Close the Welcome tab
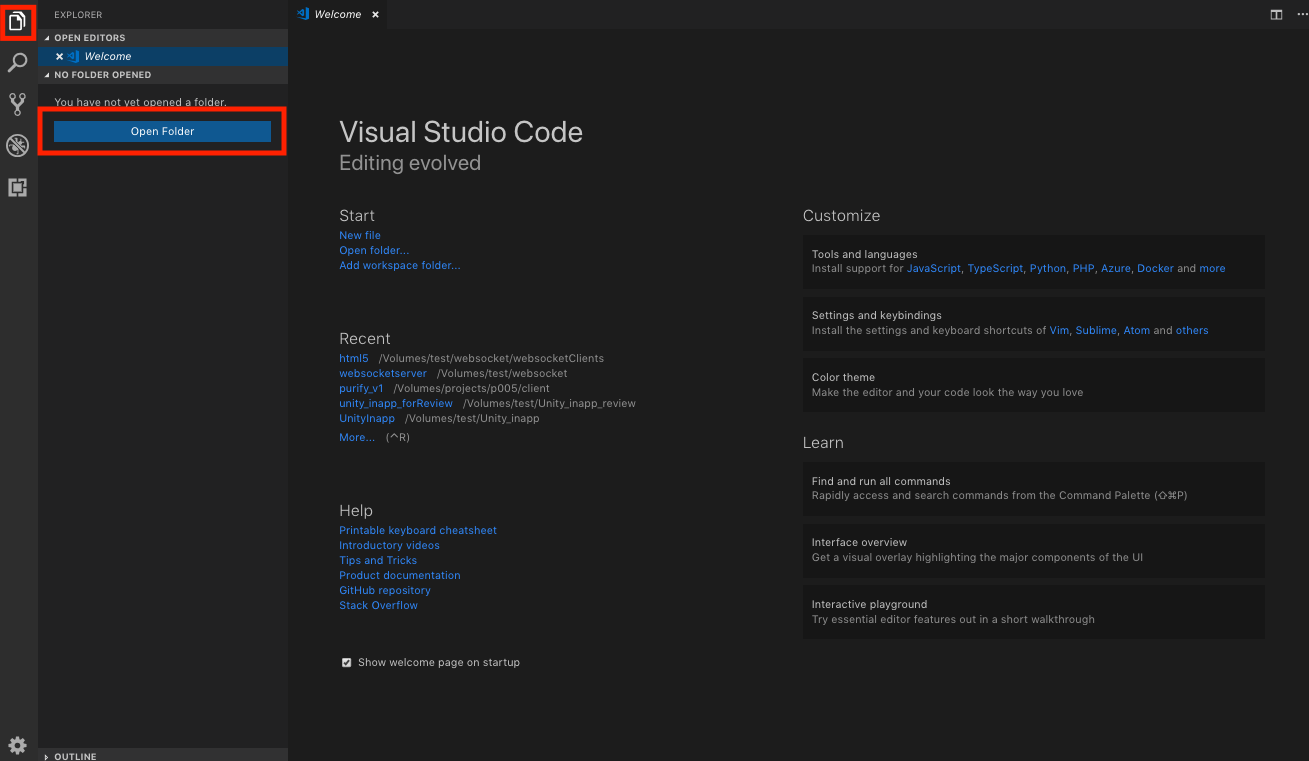Image resolution: width=1309 pixels, height=761 pixels. (x=375, y=15)
